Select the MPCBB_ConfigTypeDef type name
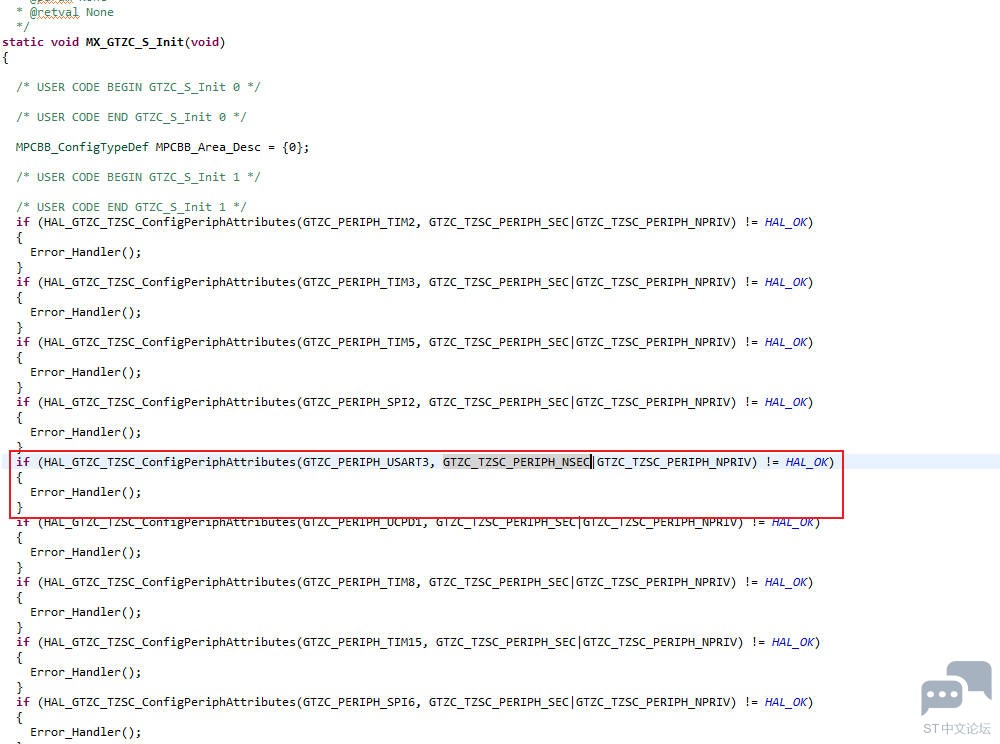Image resolution: width=1000 pixels, height=744 pixels. point(82,147)
